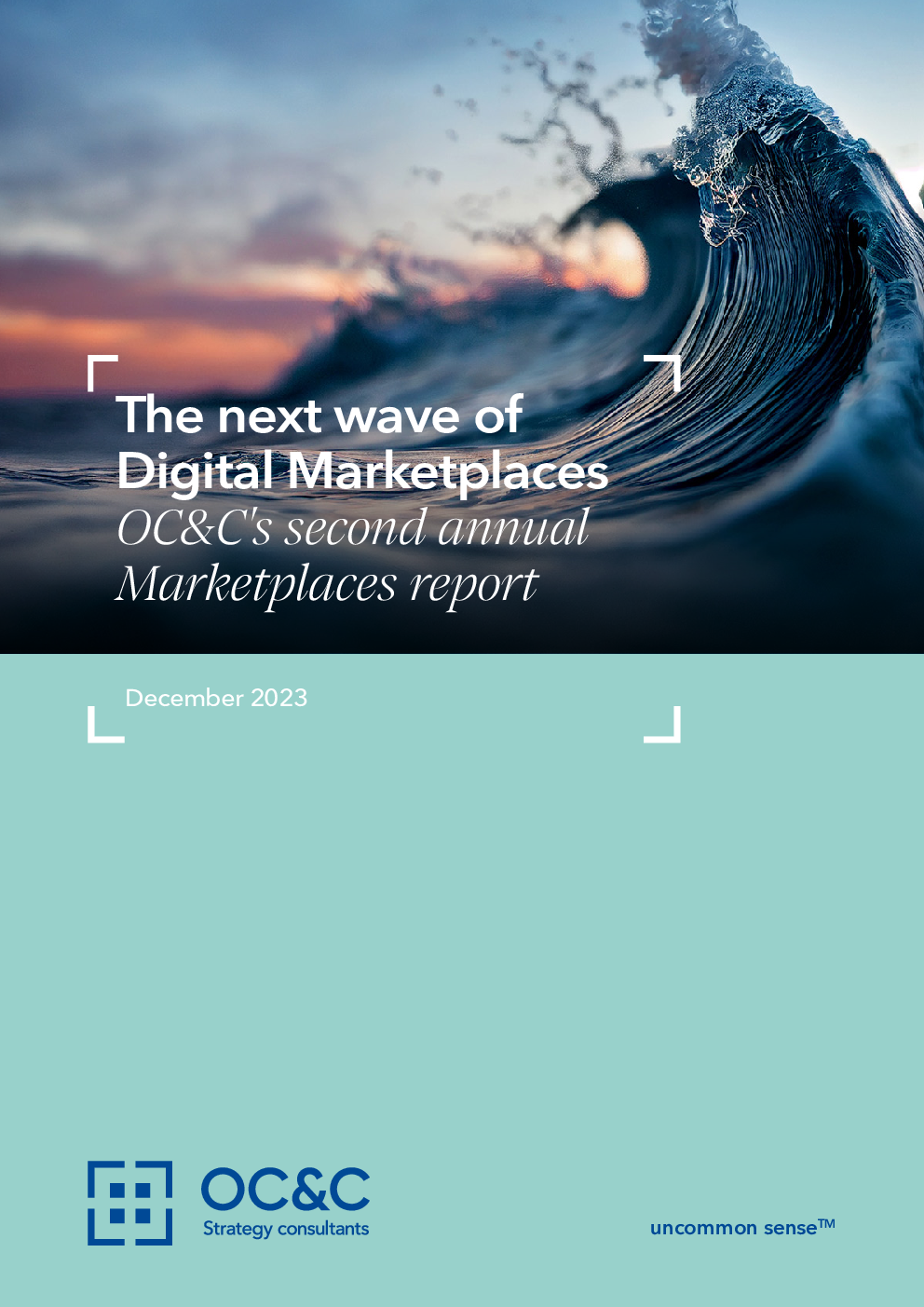Click the bottom-left white corner bracket

[x=105, y=724]
